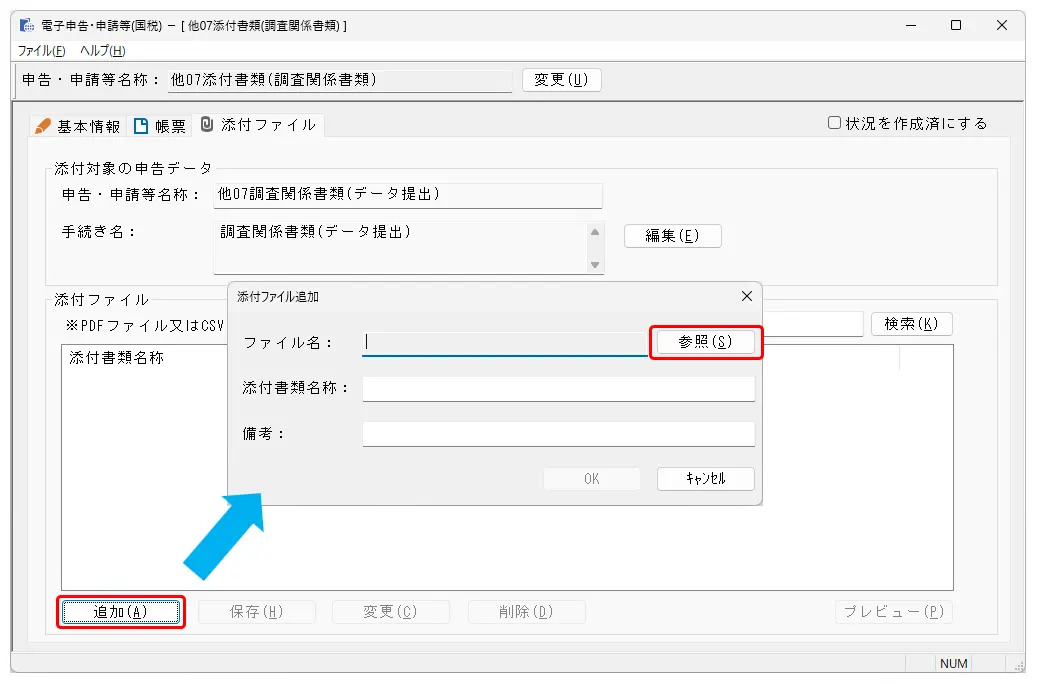Enable 状況を作成済にする checkbox
This screenshot has width=1037, height=684.
834,123
